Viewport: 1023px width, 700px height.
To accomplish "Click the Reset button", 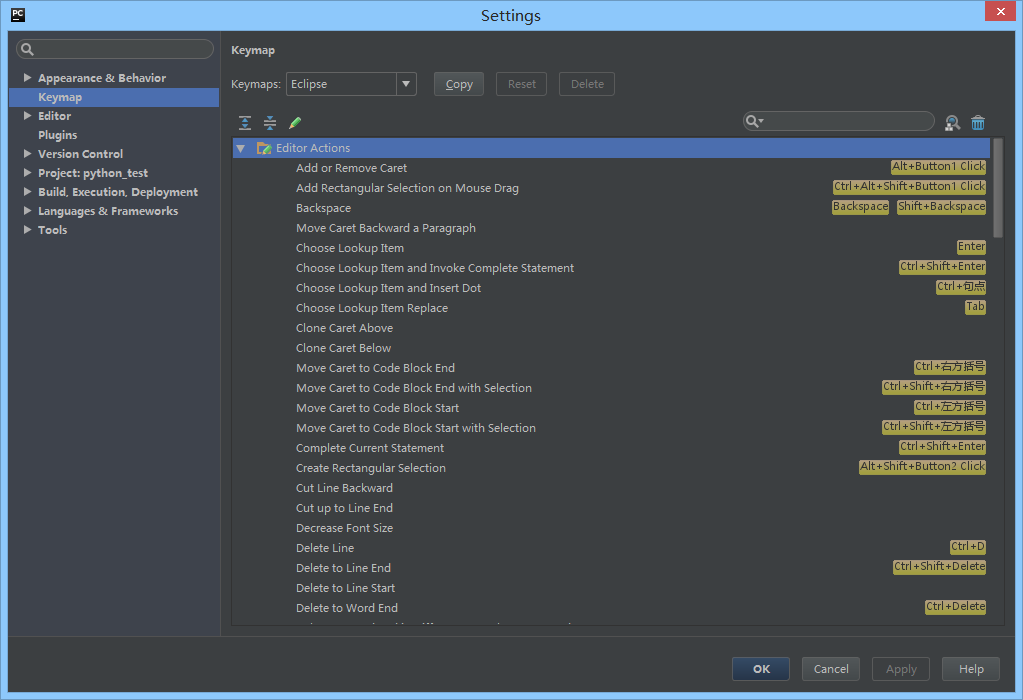I will click(x=521, y=84).
